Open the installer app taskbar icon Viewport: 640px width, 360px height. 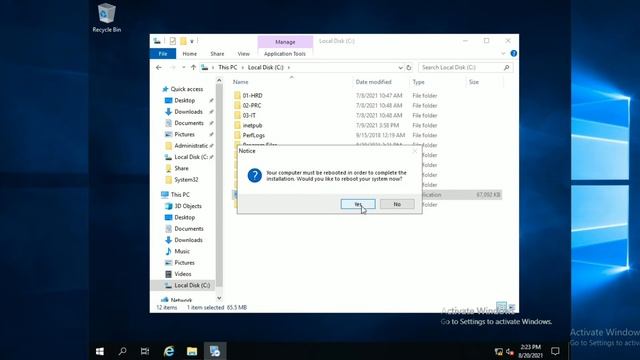click(x=215, y=351)
